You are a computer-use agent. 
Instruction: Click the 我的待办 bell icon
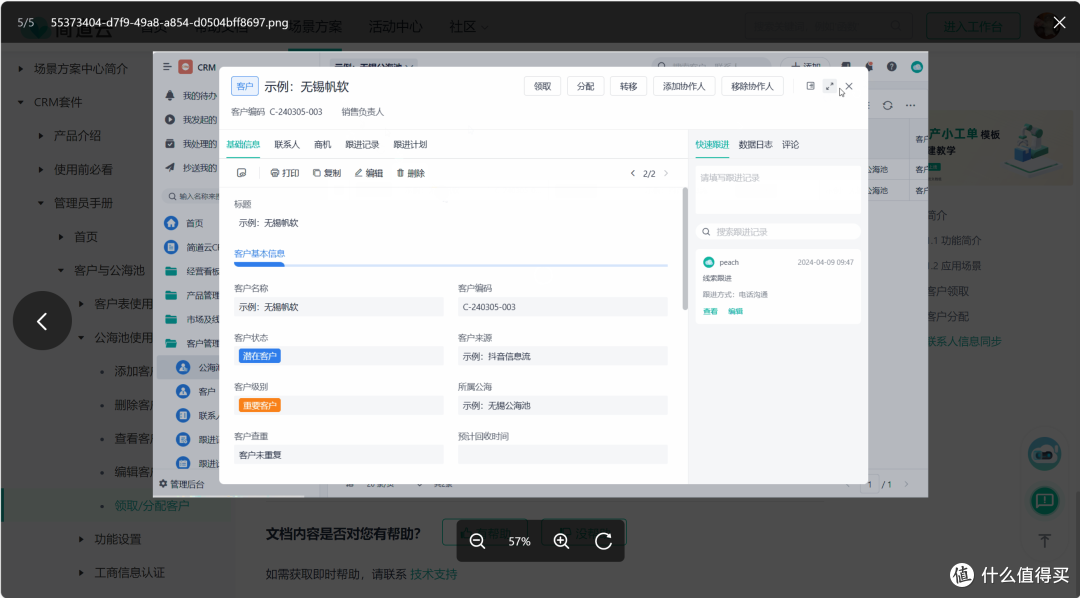[170, 96]
